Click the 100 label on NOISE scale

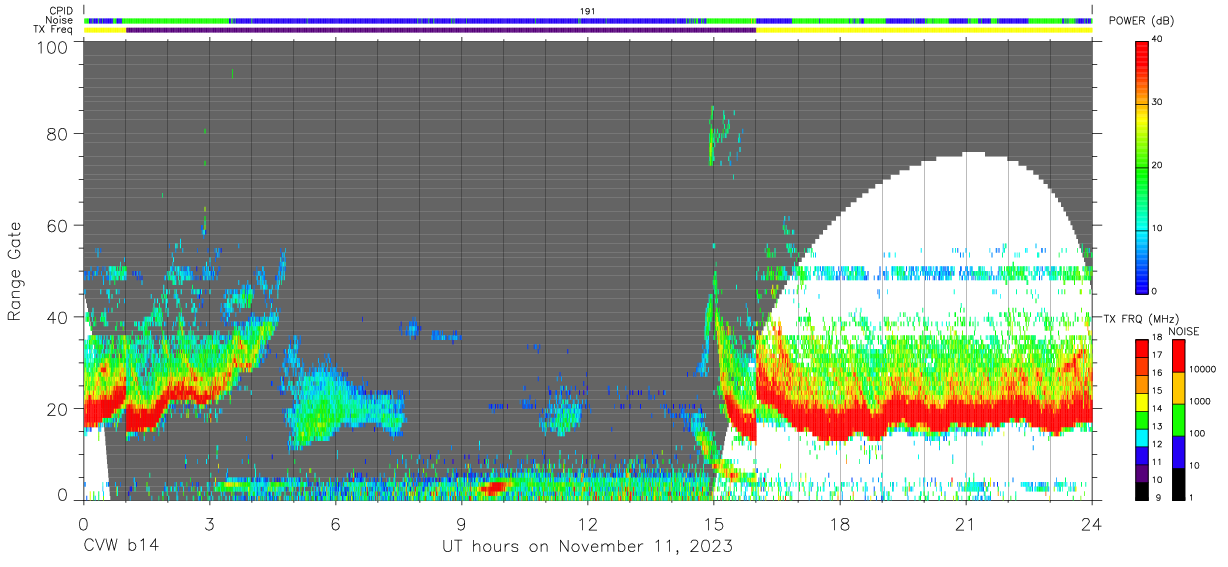[1198, 434]
